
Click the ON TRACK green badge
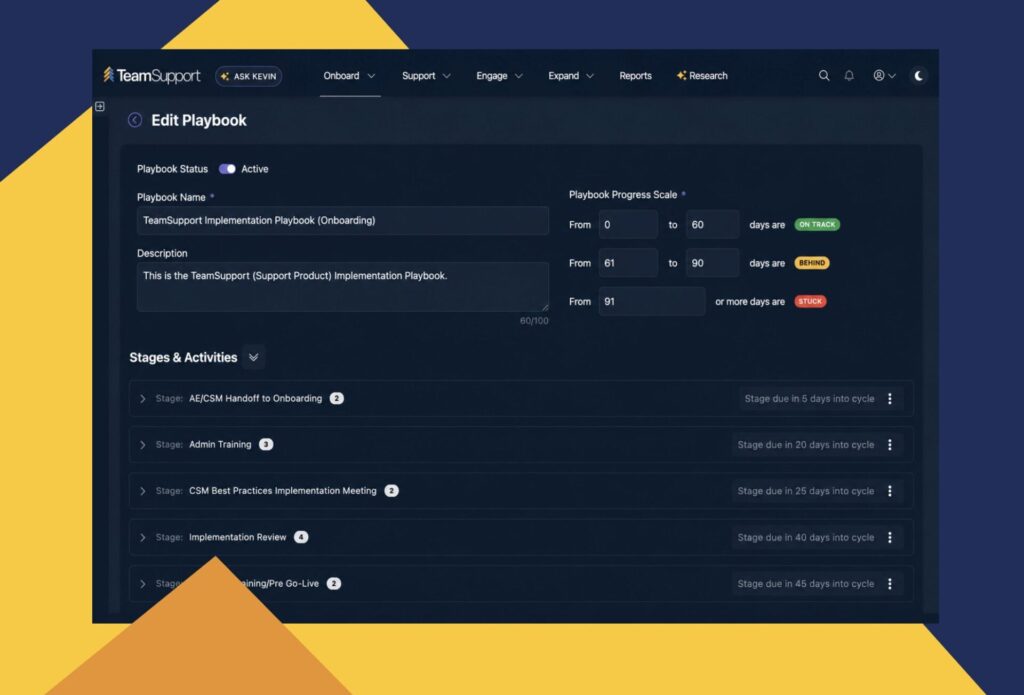(817, 225)
